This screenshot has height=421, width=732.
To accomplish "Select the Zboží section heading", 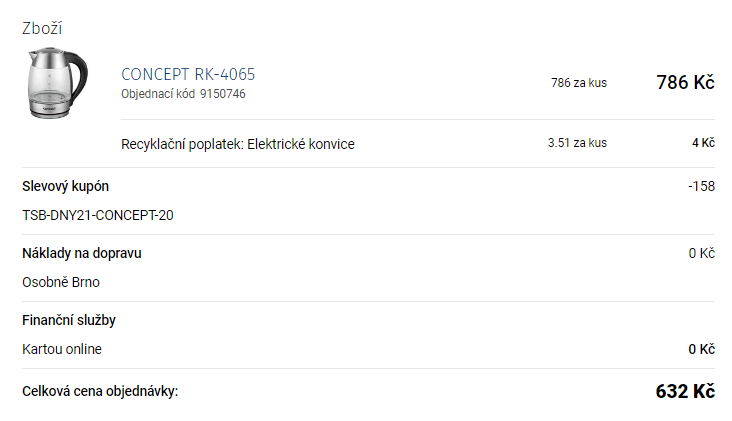I will (x=42, y=28).
